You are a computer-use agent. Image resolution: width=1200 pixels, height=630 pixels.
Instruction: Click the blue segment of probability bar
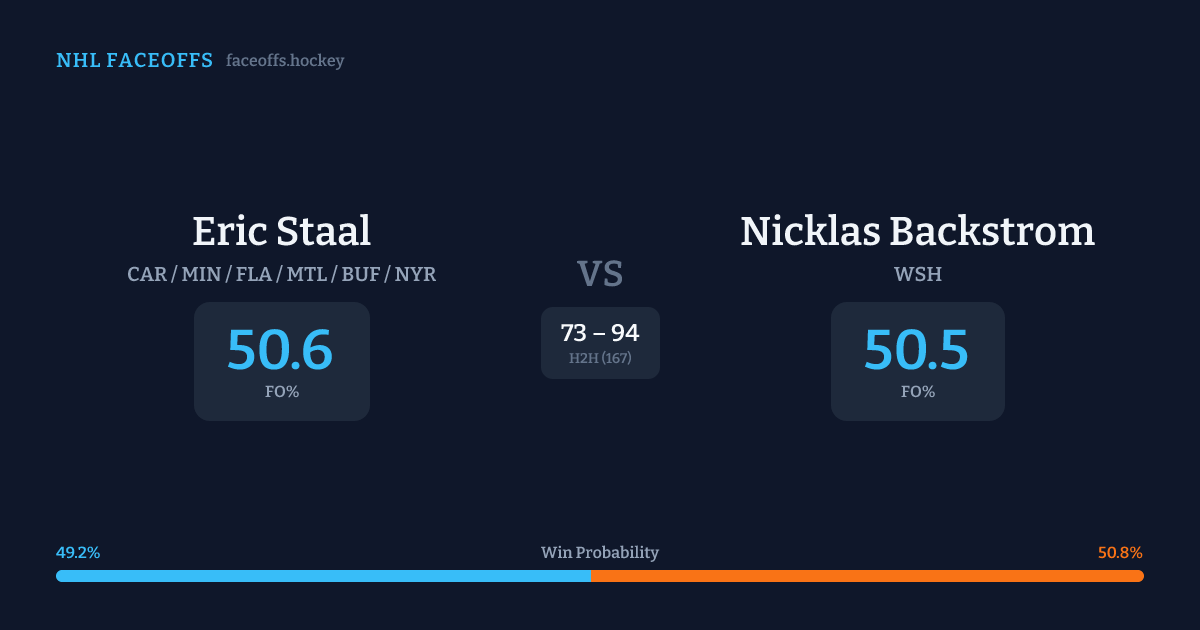pyautogui.click(x=323, y=576)
